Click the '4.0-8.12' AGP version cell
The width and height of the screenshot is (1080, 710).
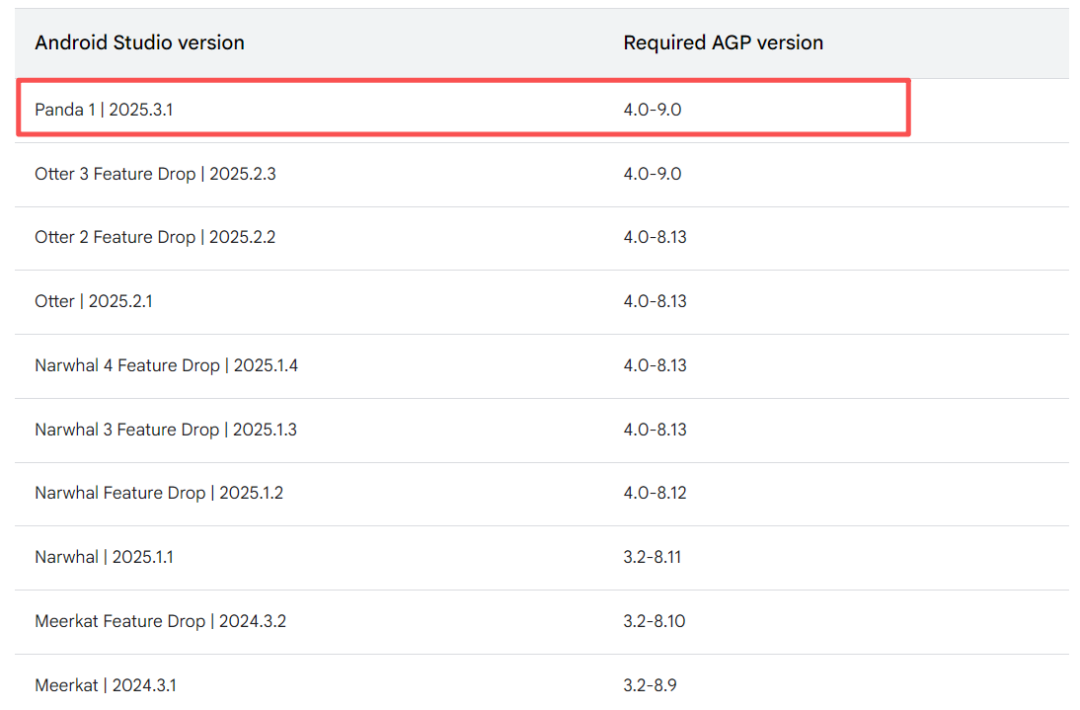(655, 493)
